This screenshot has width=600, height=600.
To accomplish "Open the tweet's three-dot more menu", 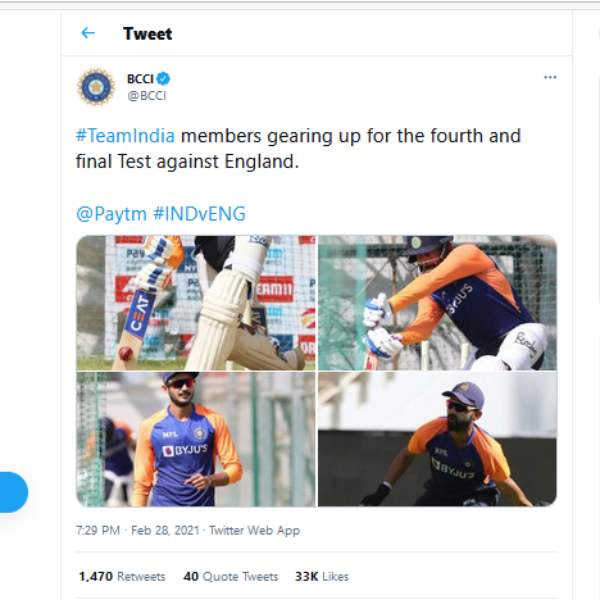I will coord(550,78).
